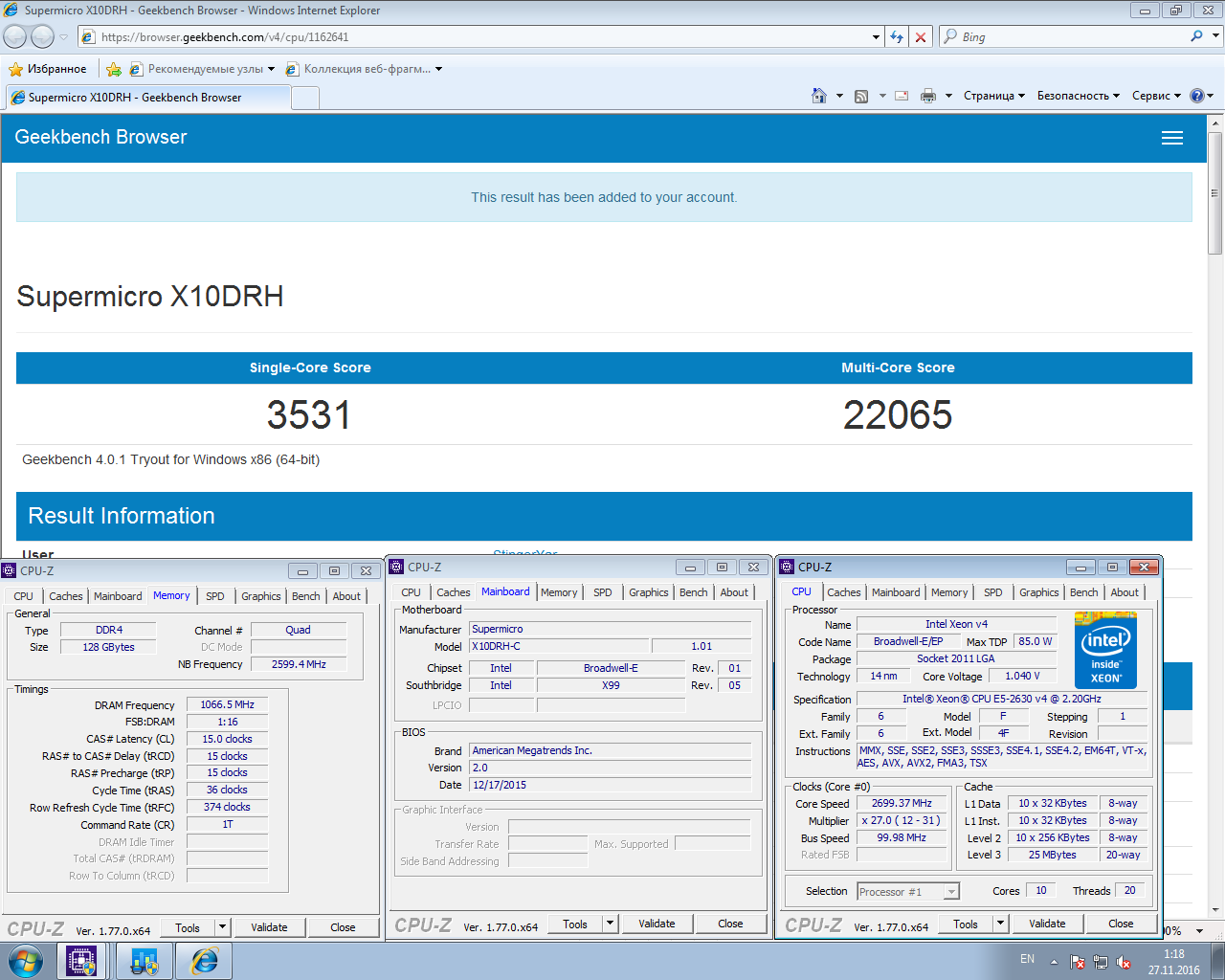Click Close button in Memory CPU-Z window

[x=343, y=927]
